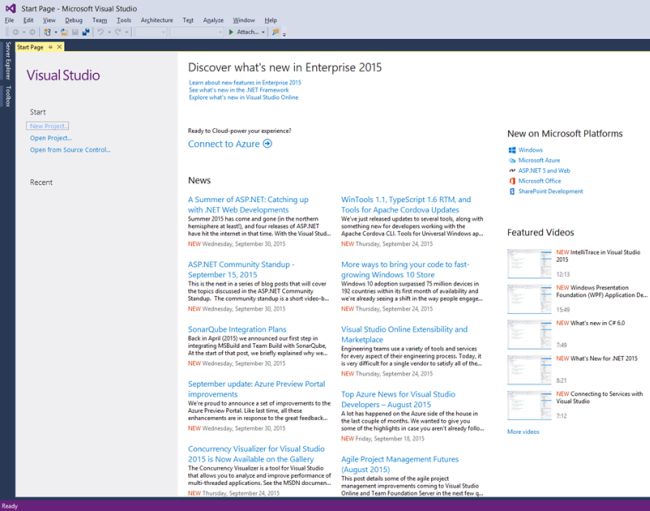Screen dimensions: 650x511
Task: Open 'See what's new in the .NET Framework'
Action: [x=239, y=90]
